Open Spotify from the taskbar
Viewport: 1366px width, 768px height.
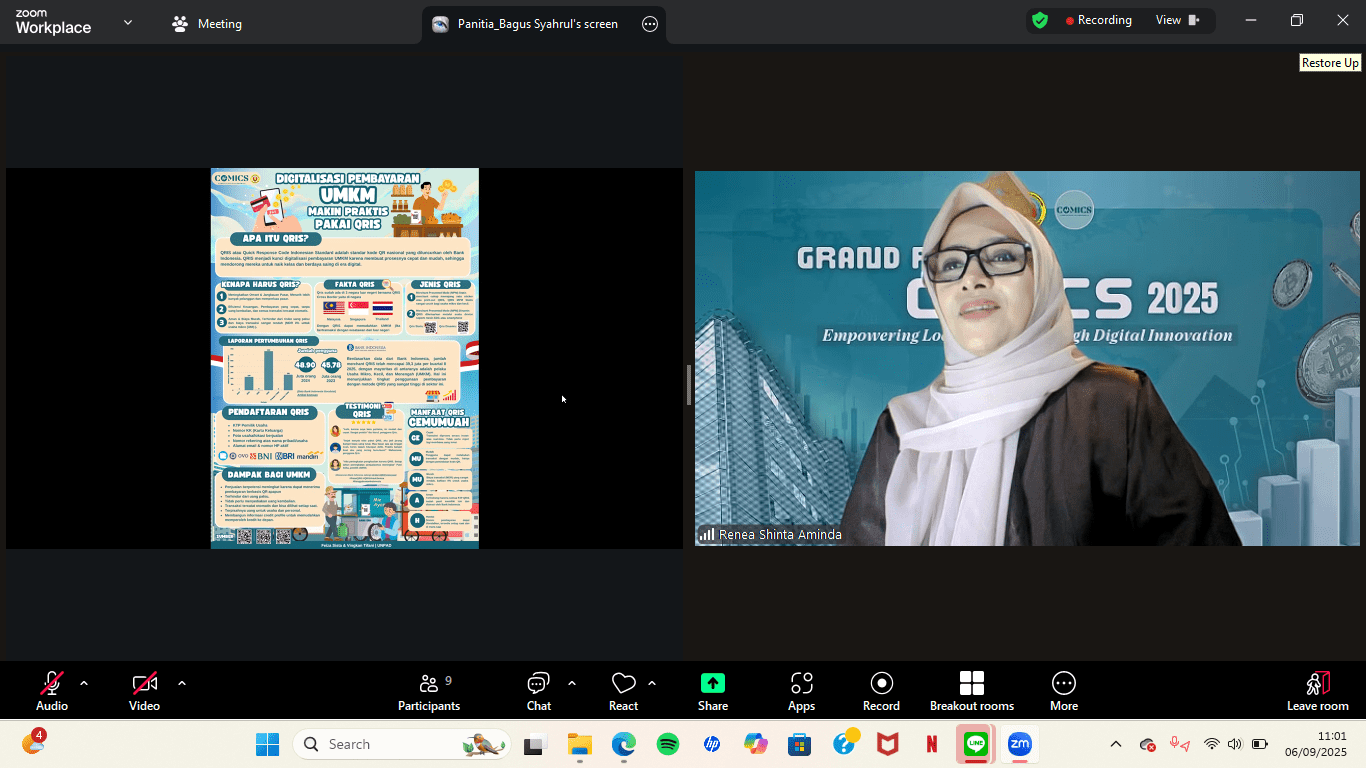tap(668, 744)
